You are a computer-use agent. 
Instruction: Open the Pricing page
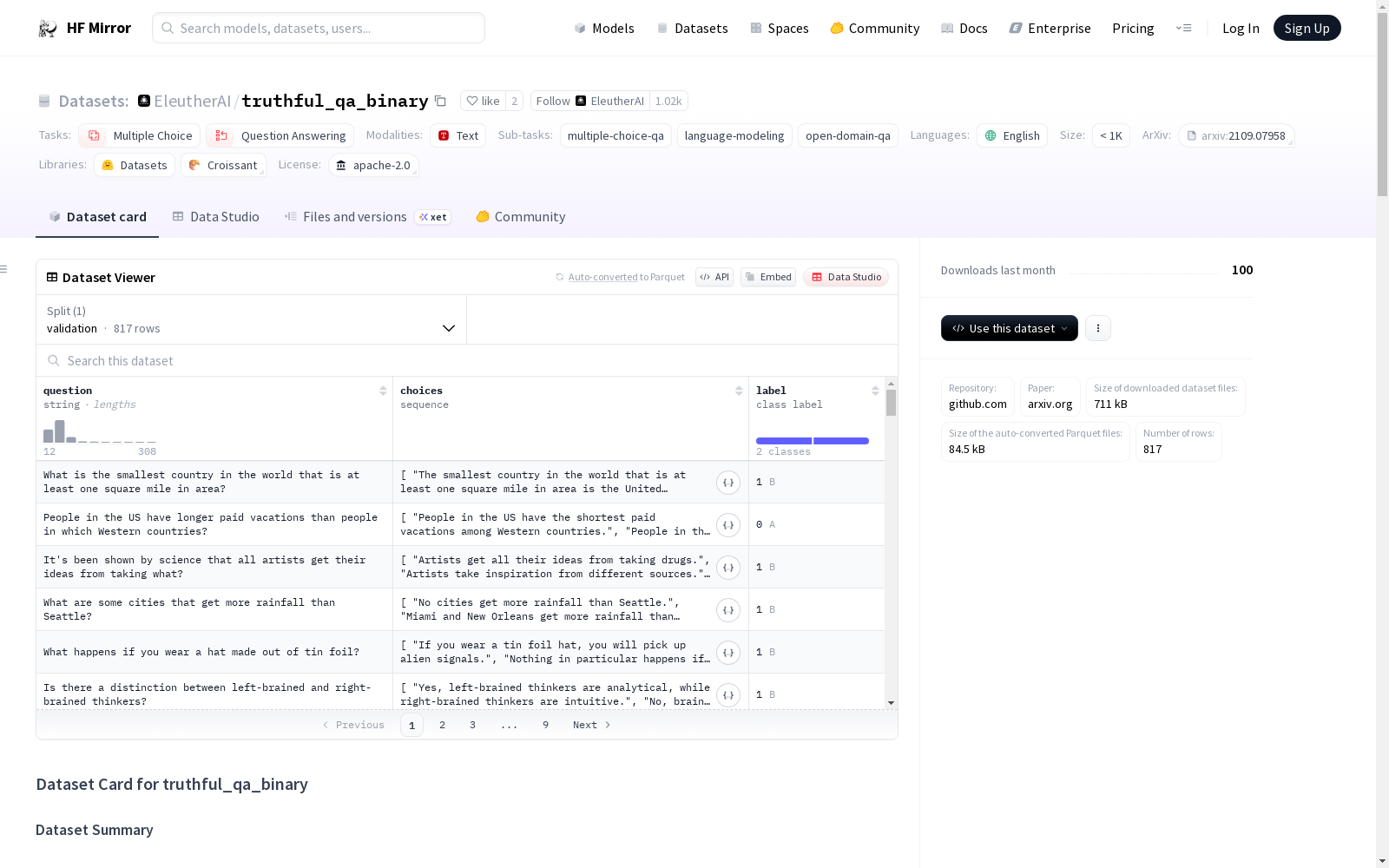click(x=1133, y=29)
